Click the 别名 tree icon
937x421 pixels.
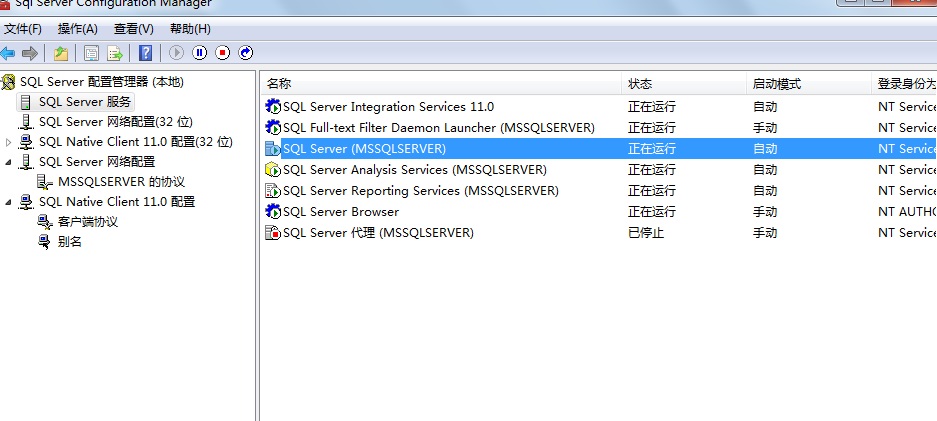(45, 242)
